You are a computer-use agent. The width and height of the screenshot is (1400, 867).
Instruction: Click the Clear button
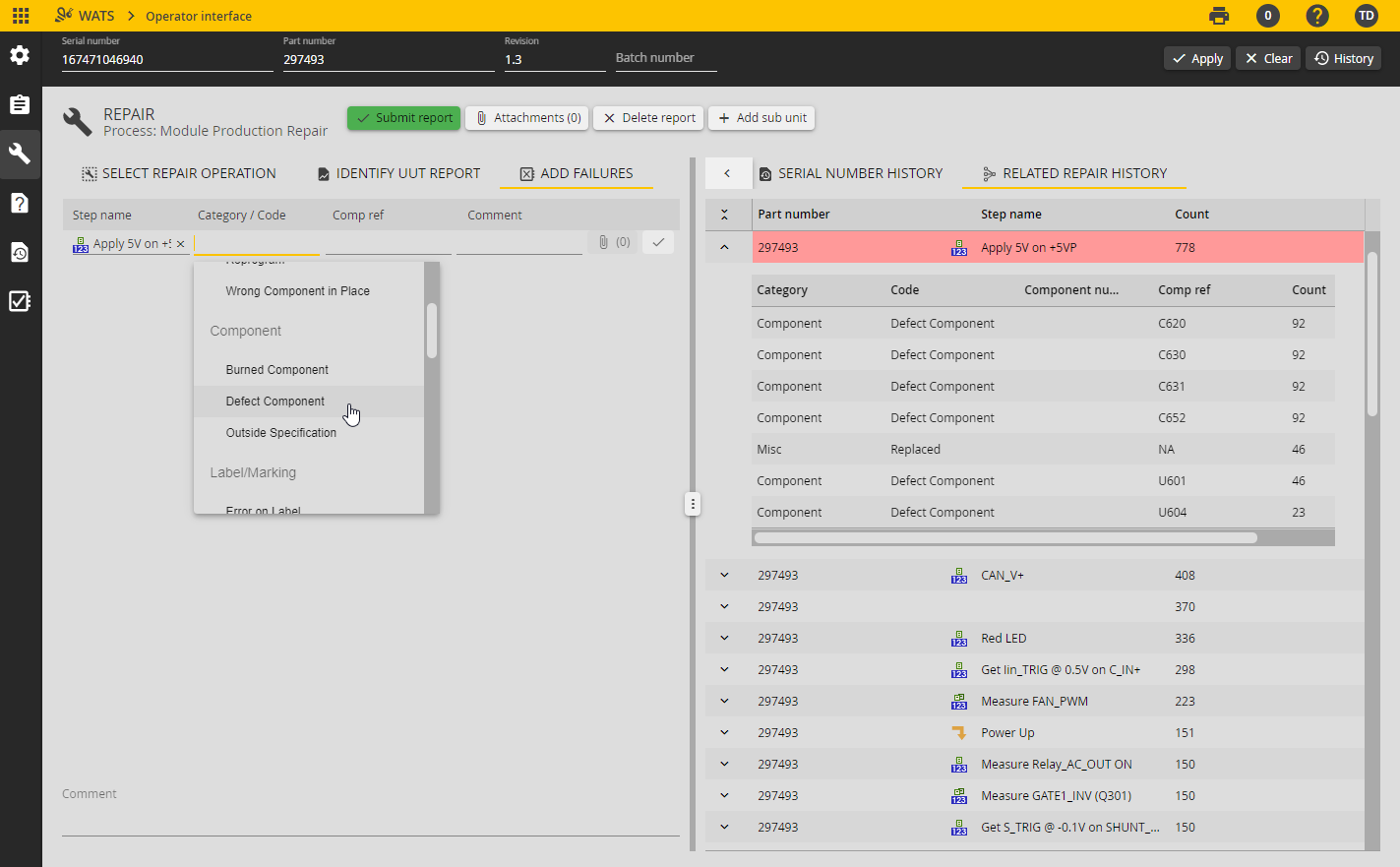[x=1268, y=59]
